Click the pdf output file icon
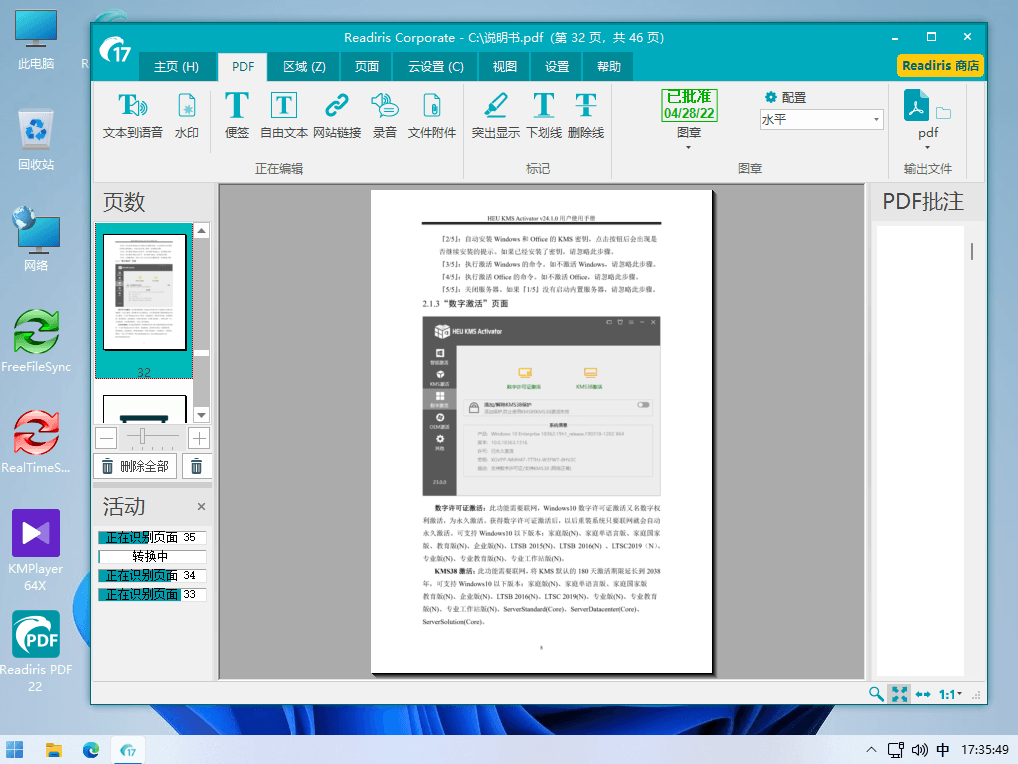The image size is (1018, 764). click(x=916, y=106)
